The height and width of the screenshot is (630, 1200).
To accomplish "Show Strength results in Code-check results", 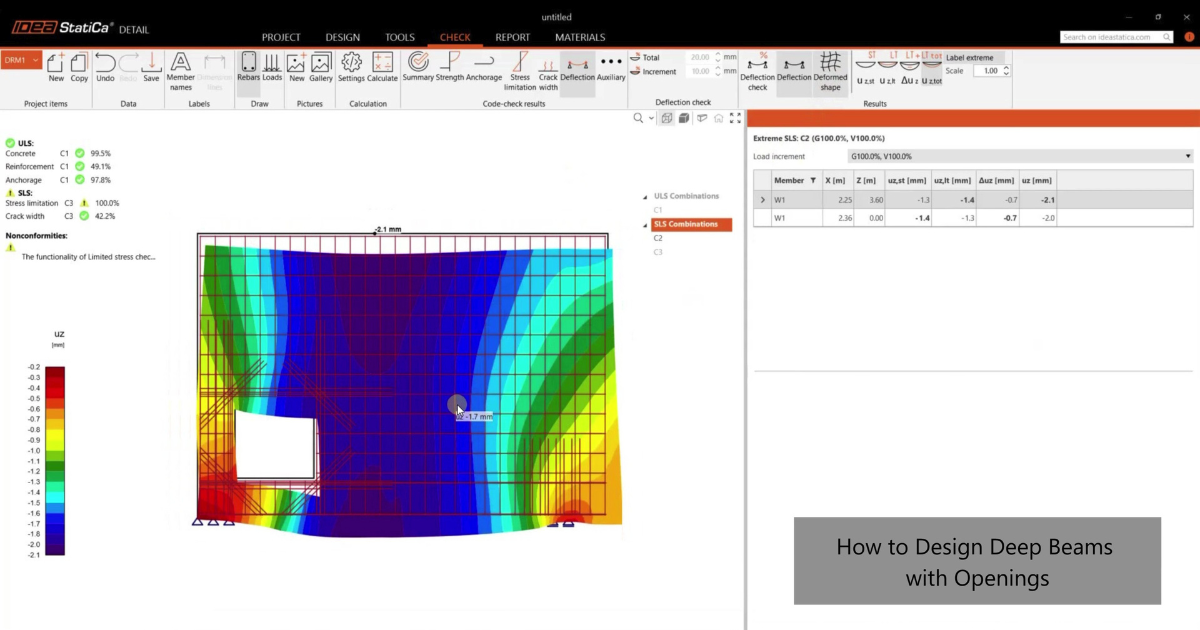I will point(449,65).
